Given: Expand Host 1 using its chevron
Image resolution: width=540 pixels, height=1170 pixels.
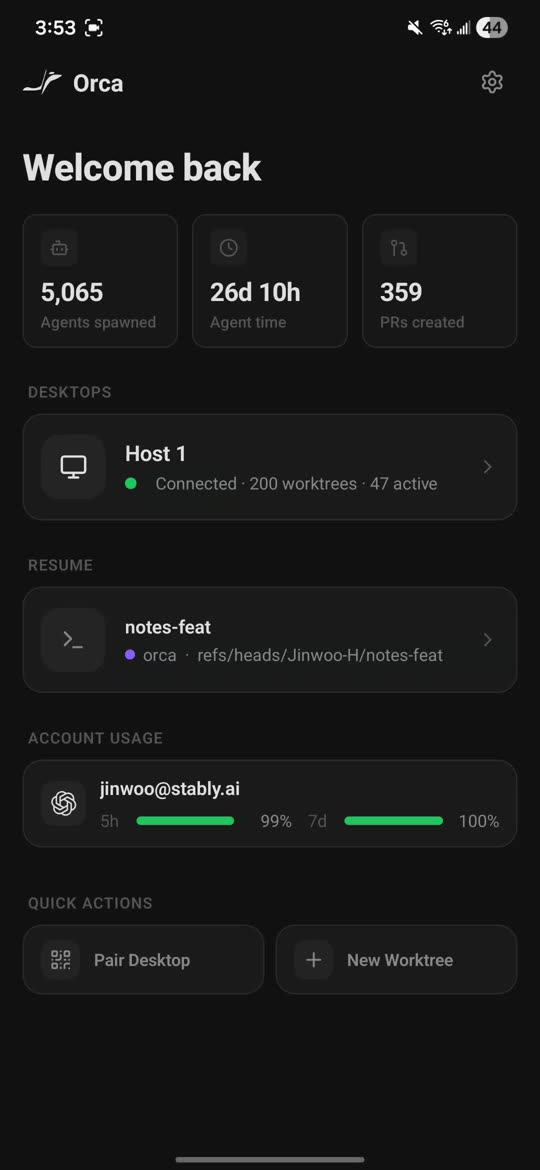Looking at the screenshot, I should (487, 466).
